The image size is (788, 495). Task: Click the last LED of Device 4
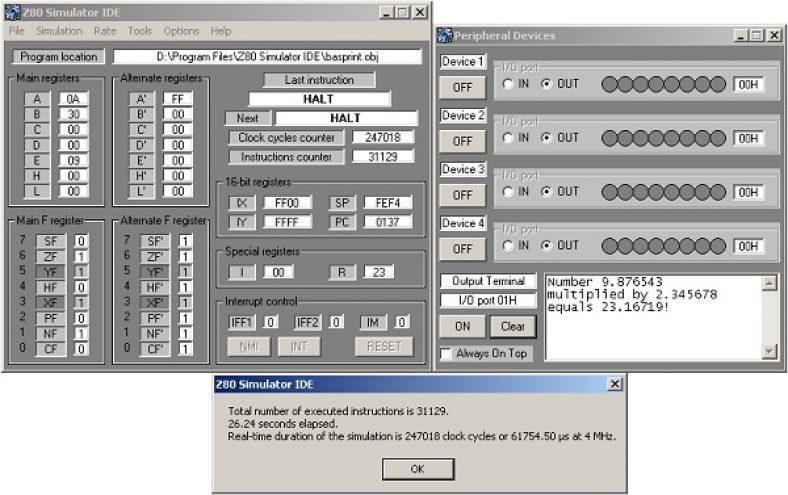718,246
